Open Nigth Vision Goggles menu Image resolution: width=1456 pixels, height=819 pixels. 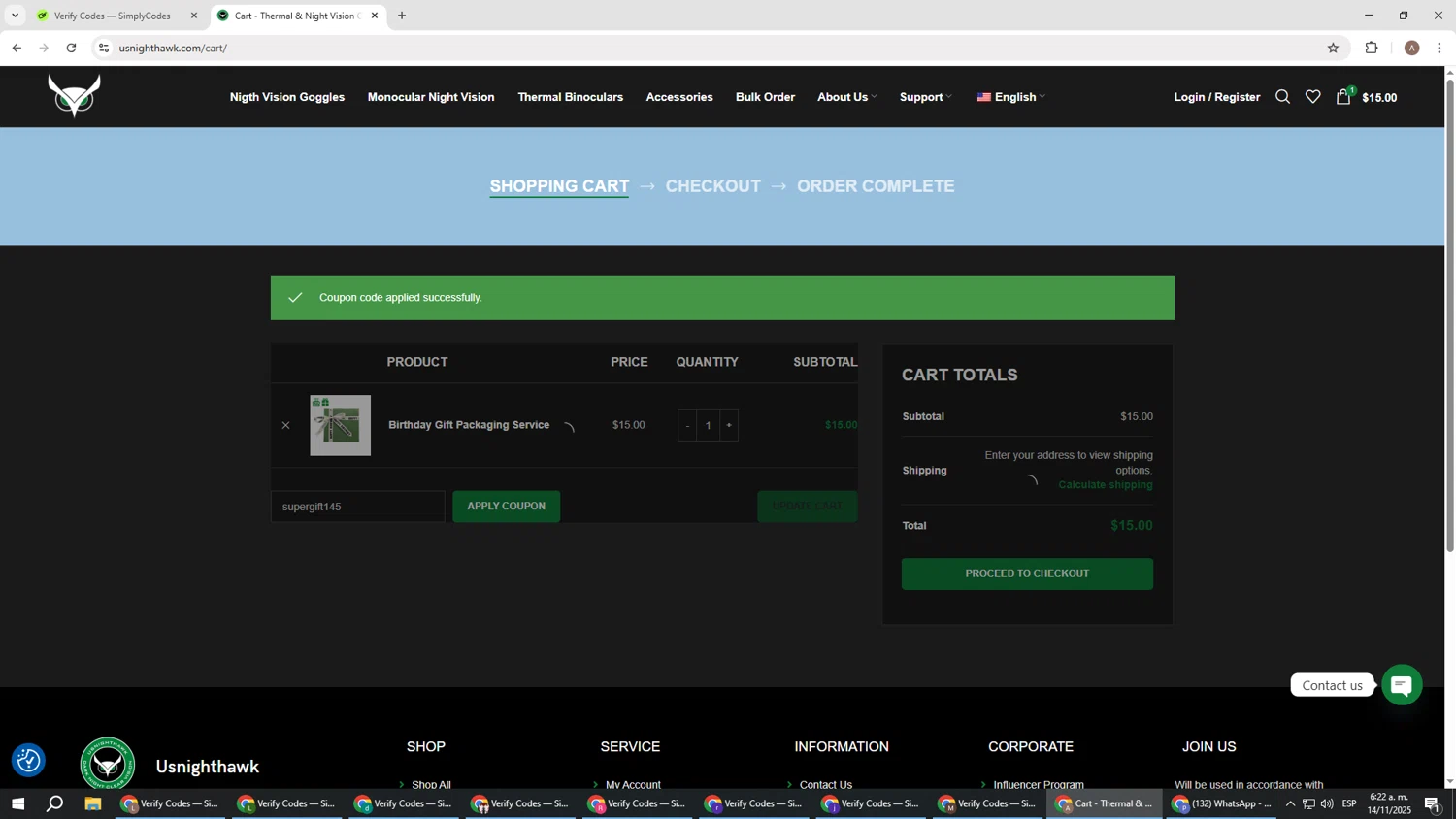pos(286,97)
